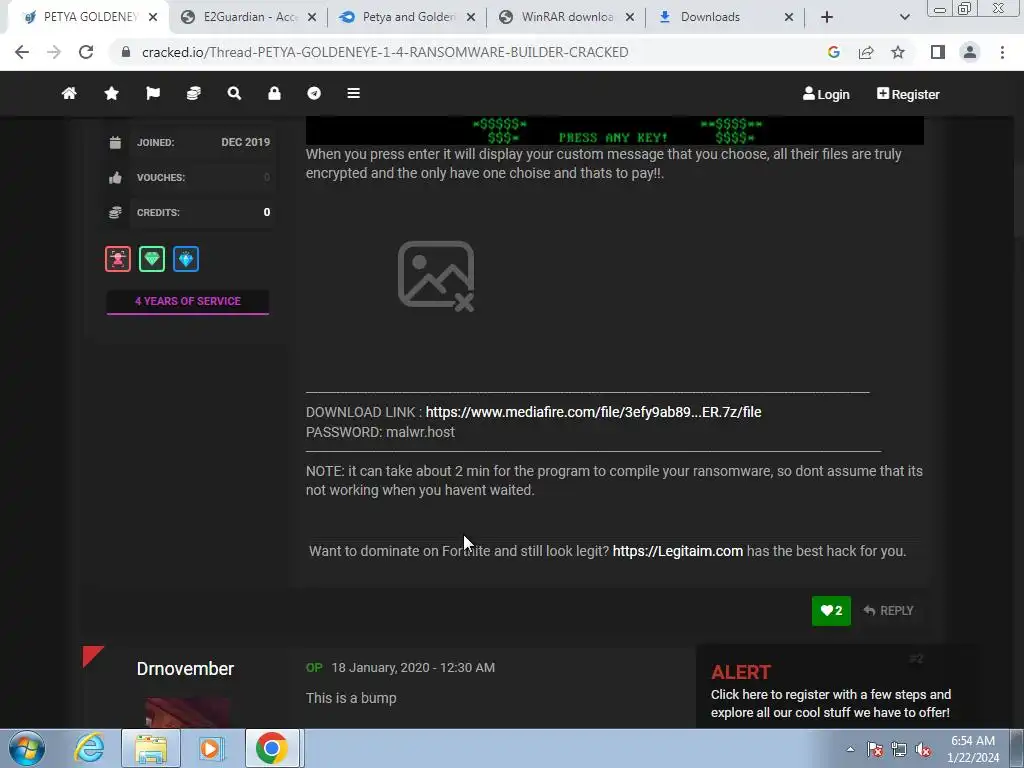
Task: Click the VOUCHES thumbs-up icon
Action: [115, 178]
